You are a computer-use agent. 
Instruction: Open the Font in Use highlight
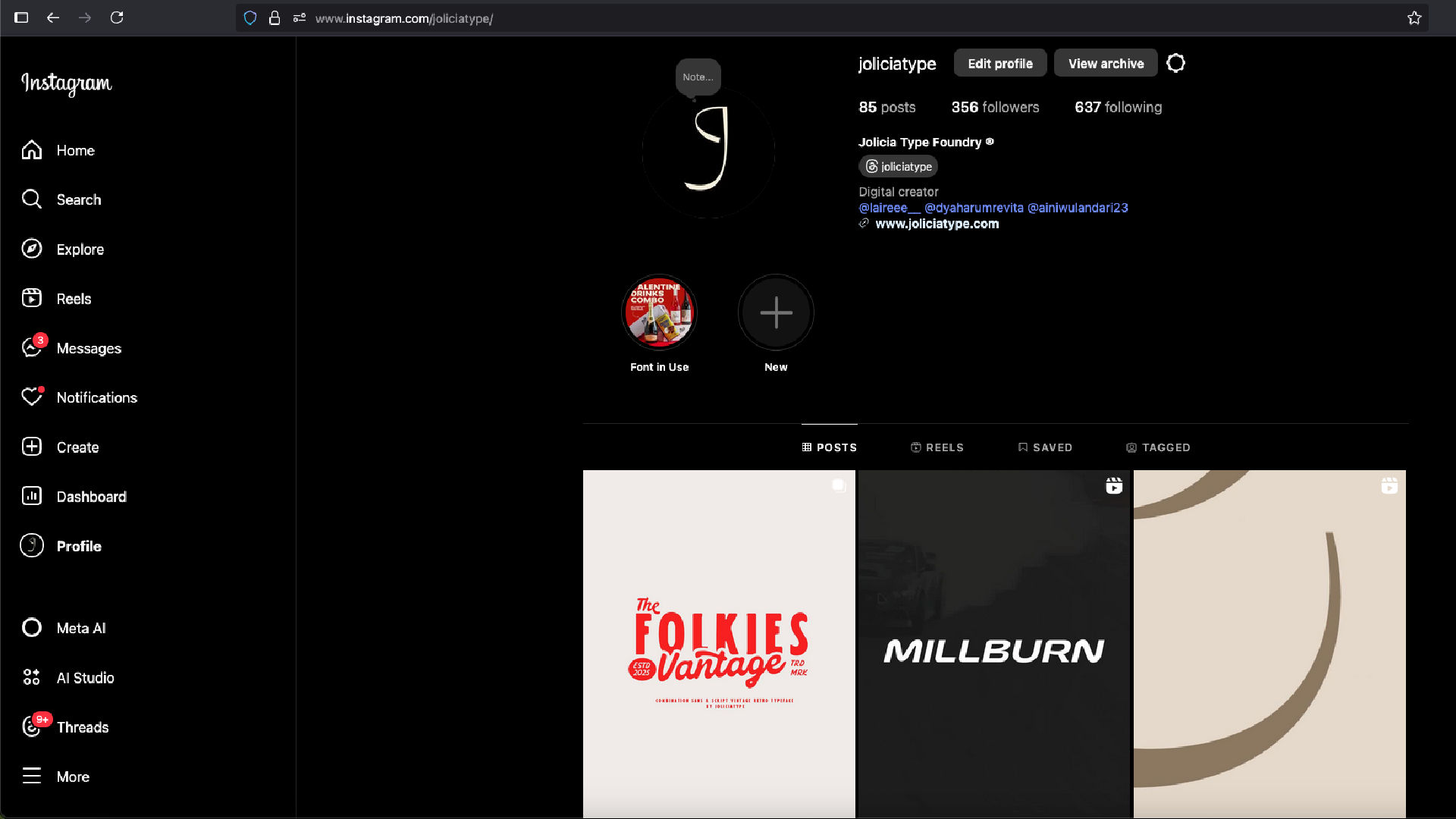tap(659, 312)
